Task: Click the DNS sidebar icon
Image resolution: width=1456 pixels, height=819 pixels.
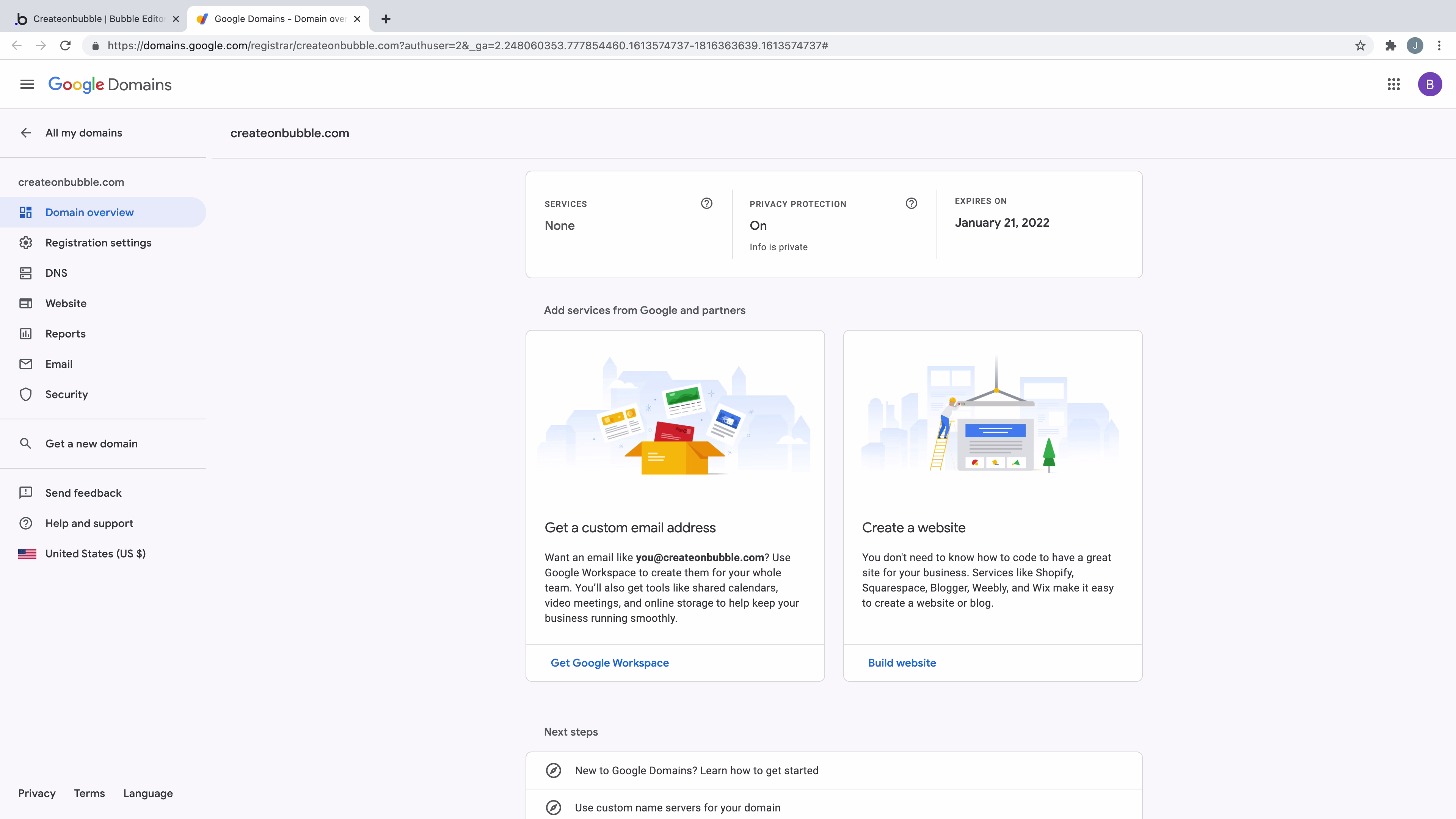Action: tap(26, 273)
